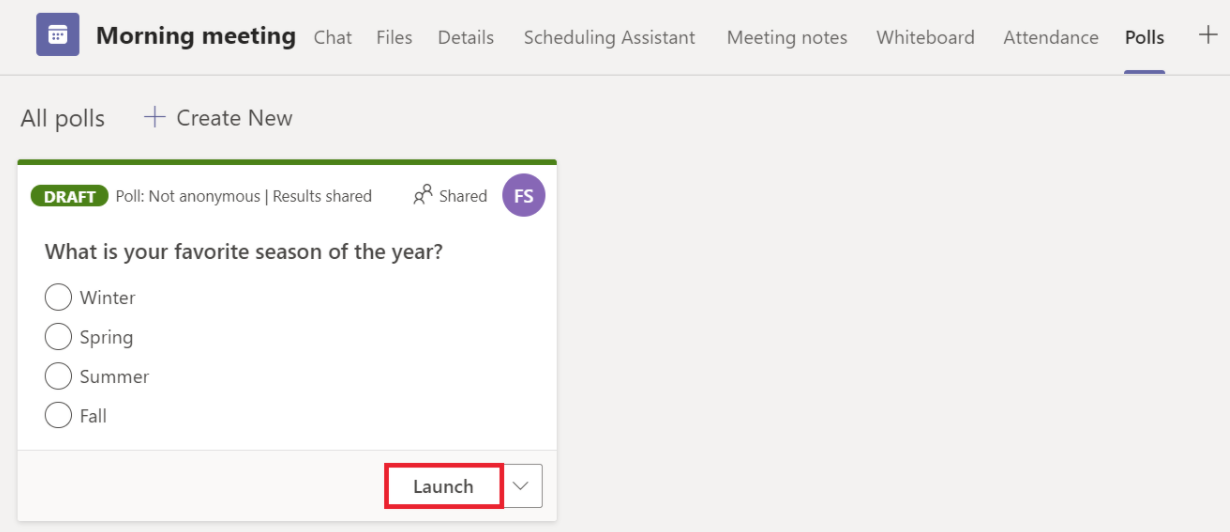Viewport: 1230px width, 532px height.
Task: Expand the dropdown arrow beside Launch
Action: click(x=521, y=486)
